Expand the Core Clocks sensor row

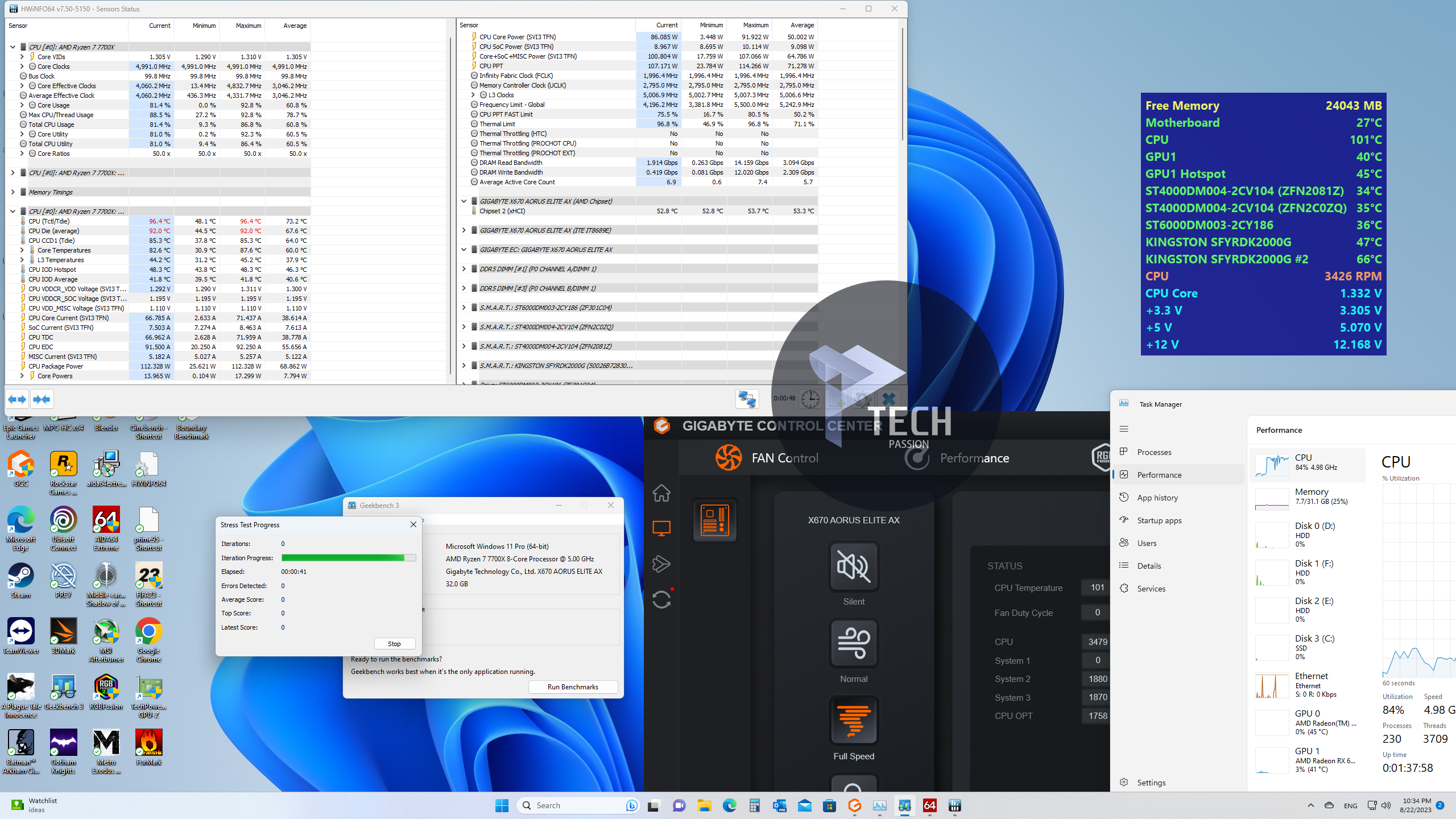(22, 67)
